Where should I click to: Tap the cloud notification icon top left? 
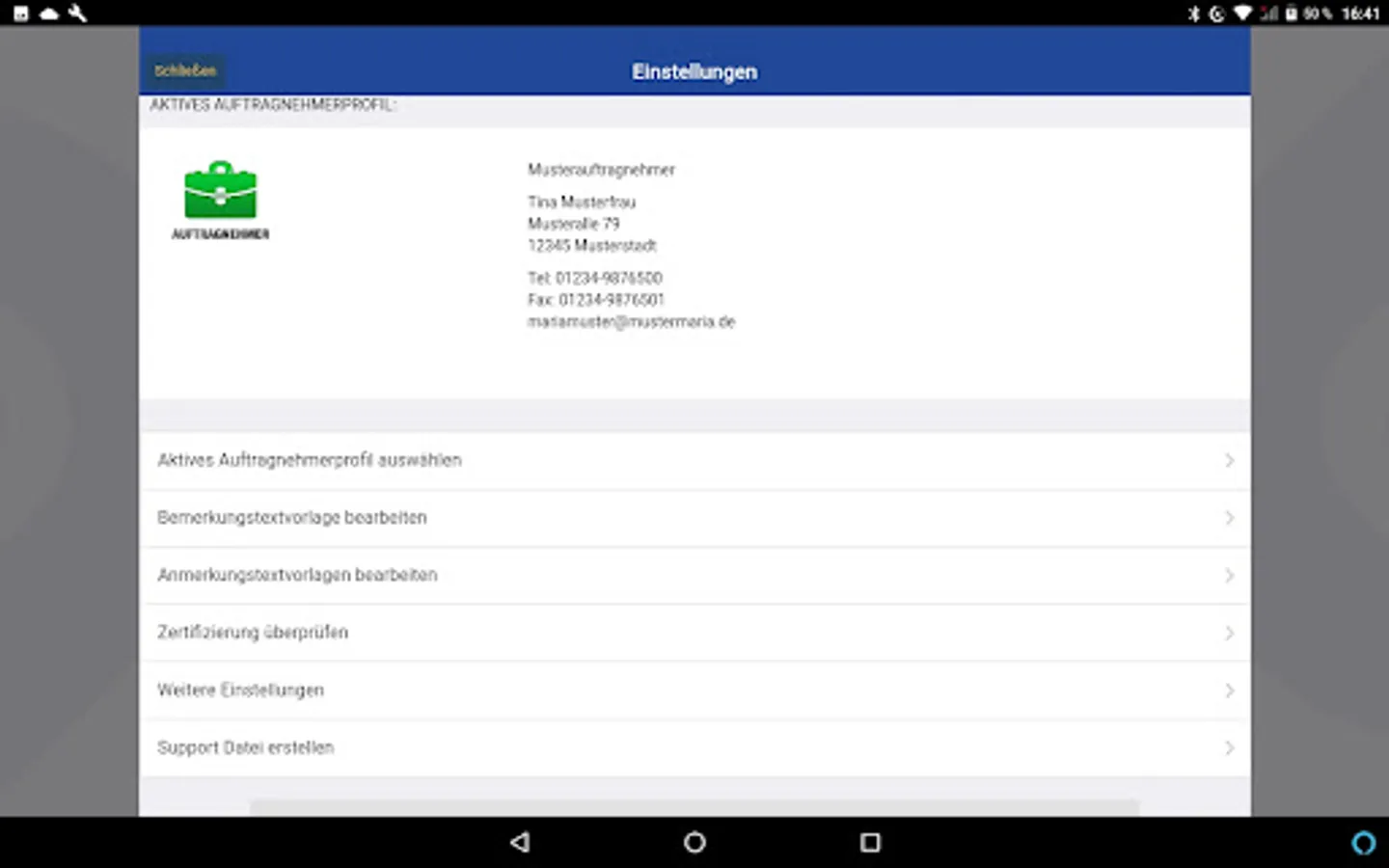click(48, 14)
